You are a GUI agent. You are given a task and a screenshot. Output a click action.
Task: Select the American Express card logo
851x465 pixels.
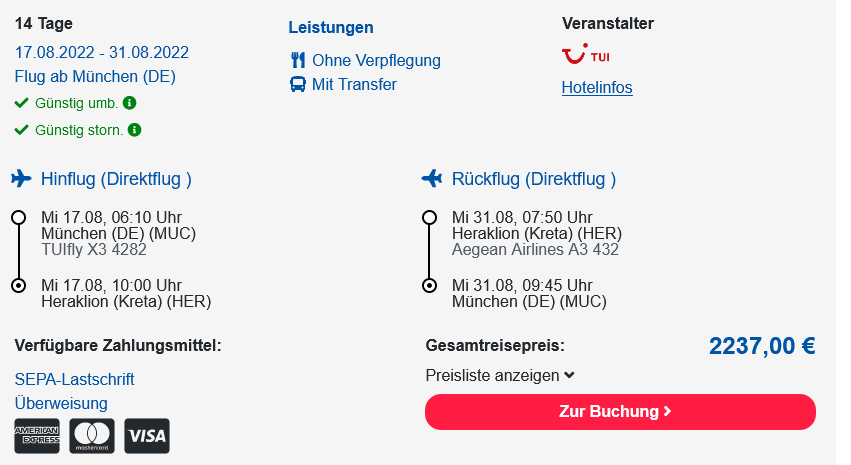37,436
